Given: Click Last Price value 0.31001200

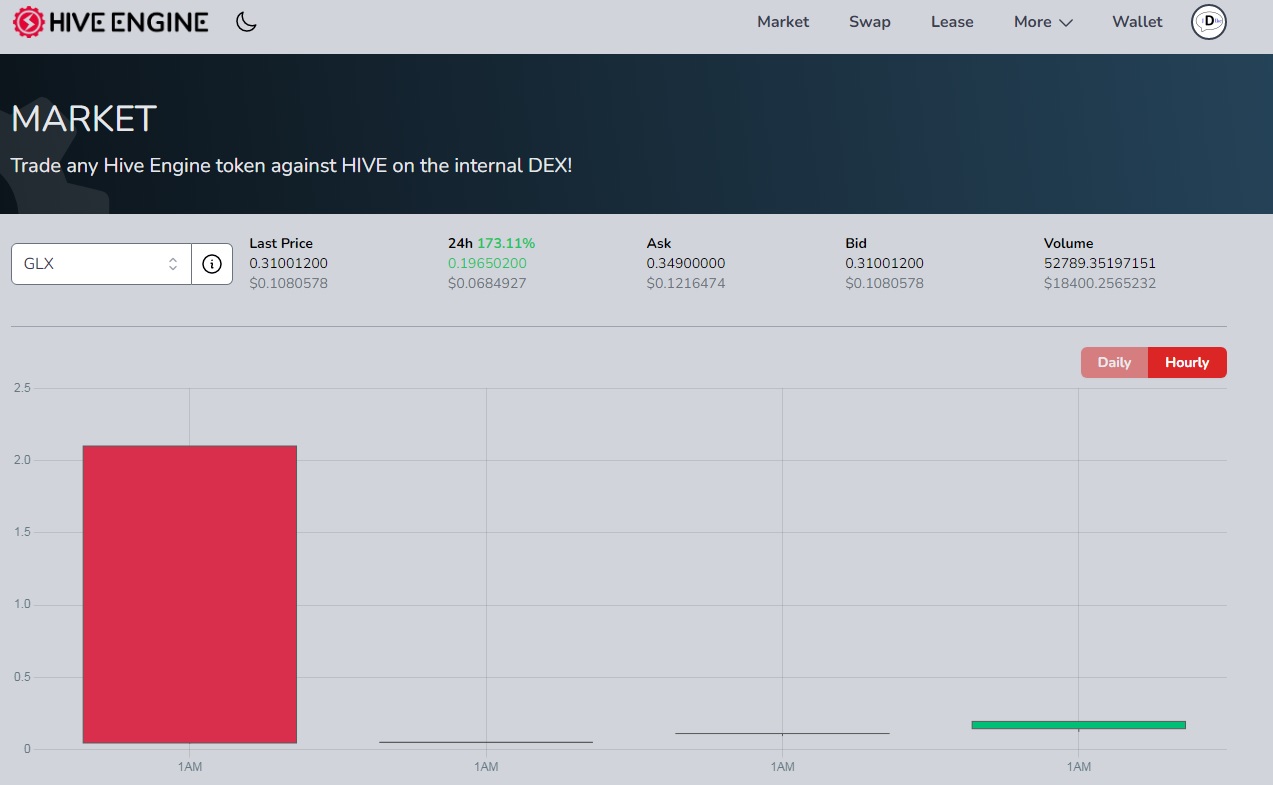Looking at the screenshot, I should click(x=289, y=263).
